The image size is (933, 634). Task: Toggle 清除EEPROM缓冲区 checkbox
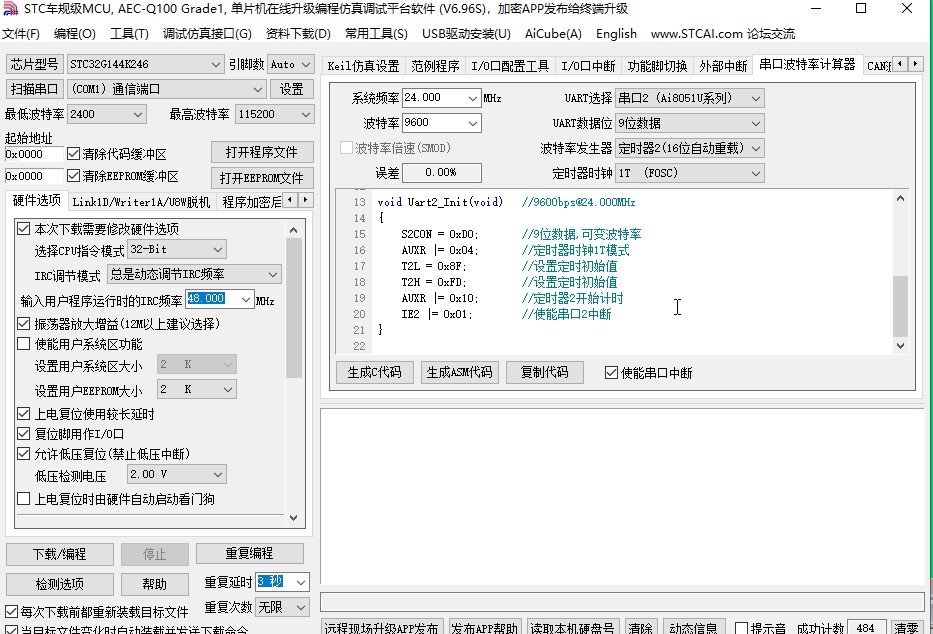[x=73, y=176]
